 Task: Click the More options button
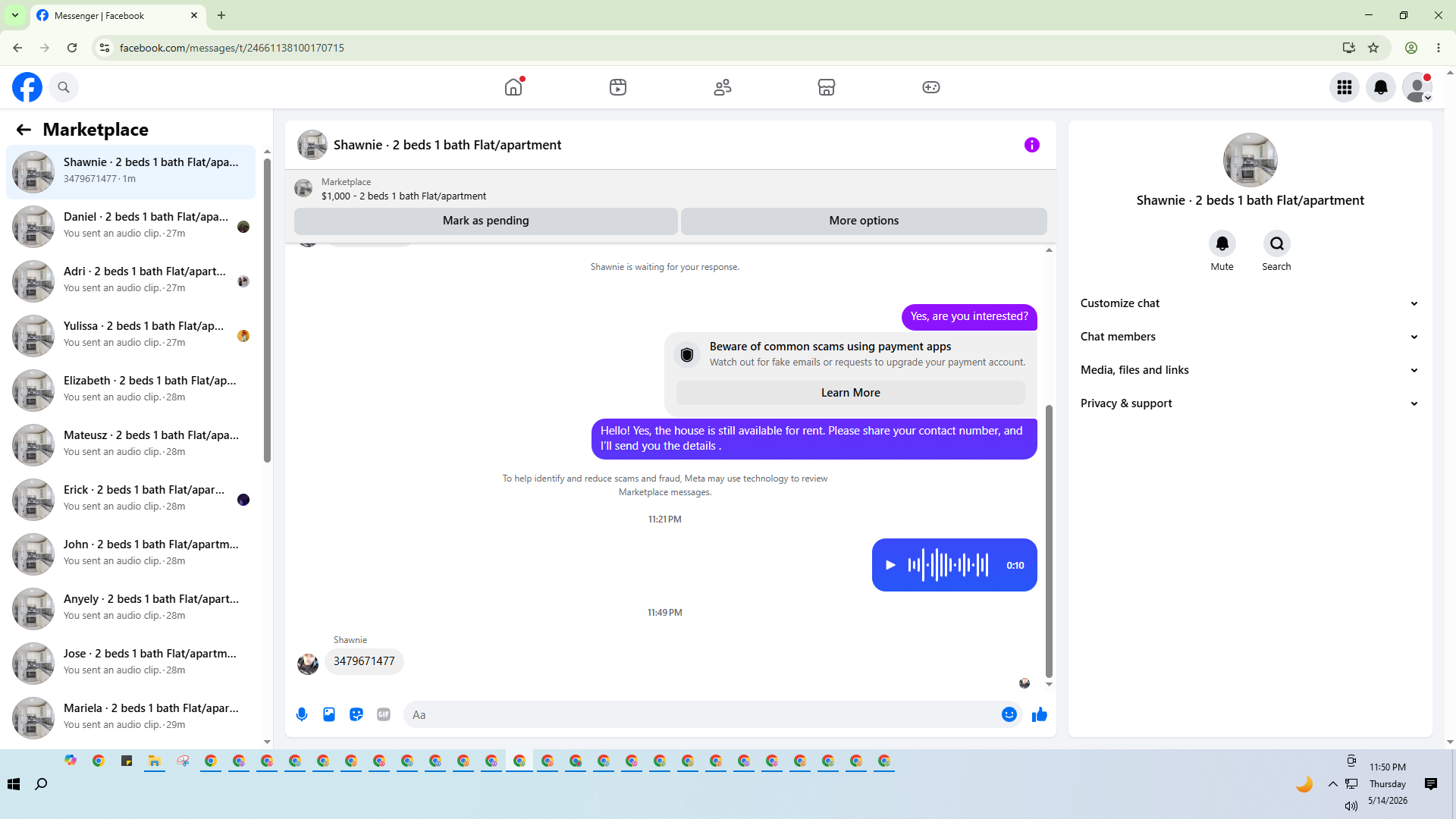[864, 221]
